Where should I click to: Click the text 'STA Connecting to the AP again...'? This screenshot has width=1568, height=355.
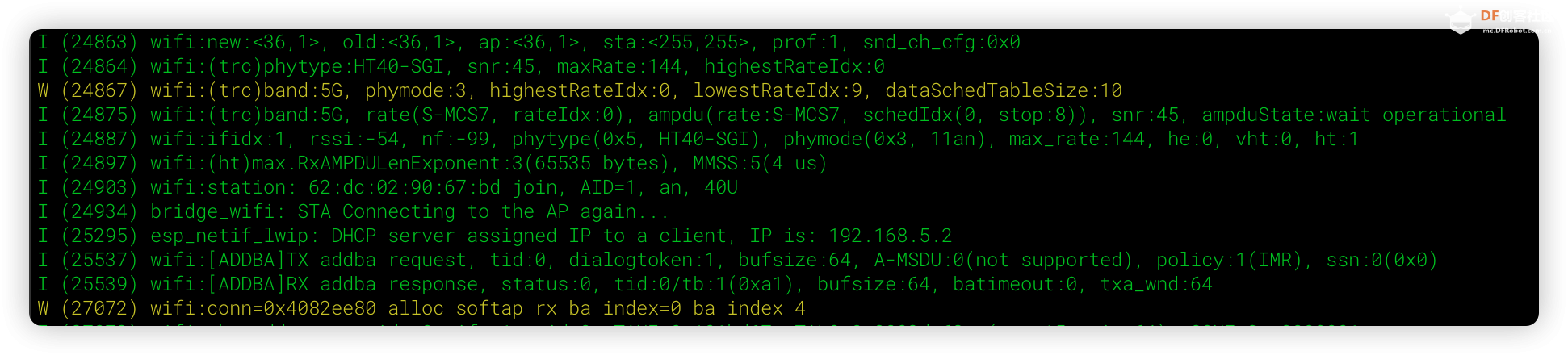point(483,211)
